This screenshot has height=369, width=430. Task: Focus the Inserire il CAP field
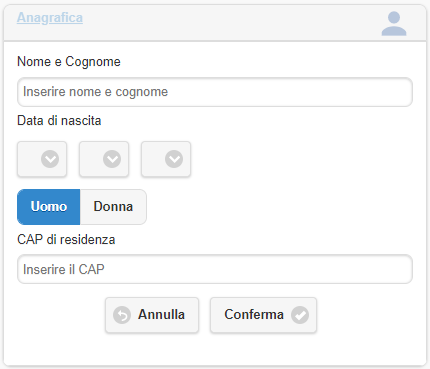tap(215, 269)
